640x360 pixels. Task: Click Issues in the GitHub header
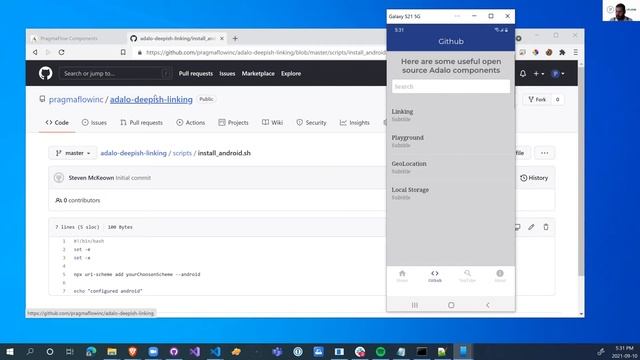[227, 73]
